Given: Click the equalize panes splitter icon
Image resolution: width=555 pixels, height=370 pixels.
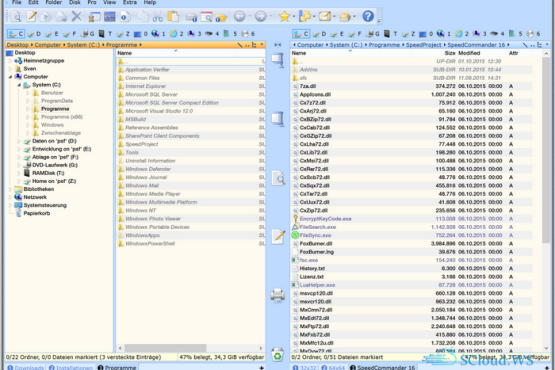Looking at the screenshot, I should pos(278,45).
